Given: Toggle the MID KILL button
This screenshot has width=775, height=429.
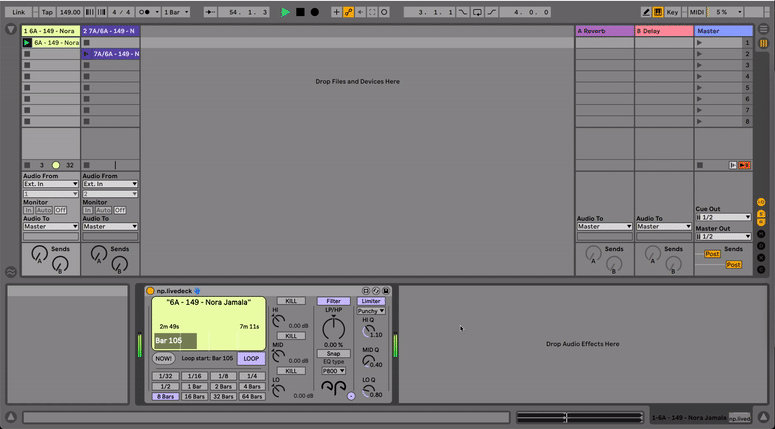Looking at the screenshot, I should click(291, 336).
